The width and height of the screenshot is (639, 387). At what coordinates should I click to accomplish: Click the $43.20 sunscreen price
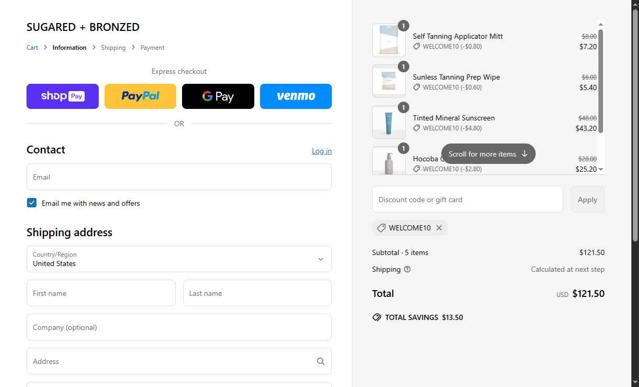click(x=586, y=128)
